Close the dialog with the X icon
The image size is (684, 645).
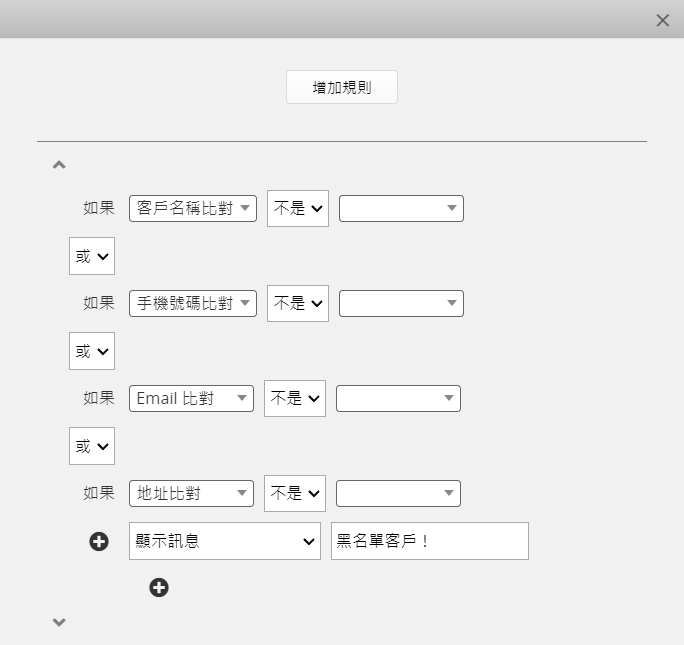[x=663, y=20]
